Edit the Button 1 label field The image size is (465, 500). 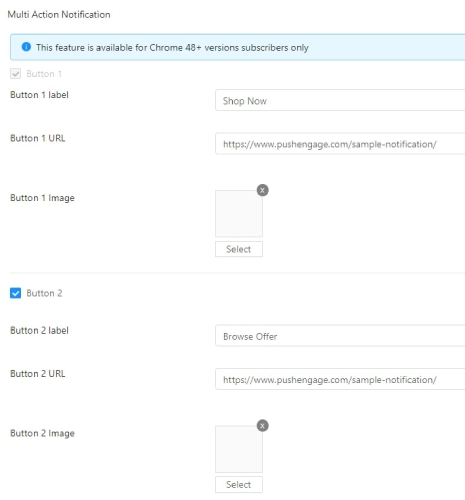pyautogui.click(x=340, y=100)
